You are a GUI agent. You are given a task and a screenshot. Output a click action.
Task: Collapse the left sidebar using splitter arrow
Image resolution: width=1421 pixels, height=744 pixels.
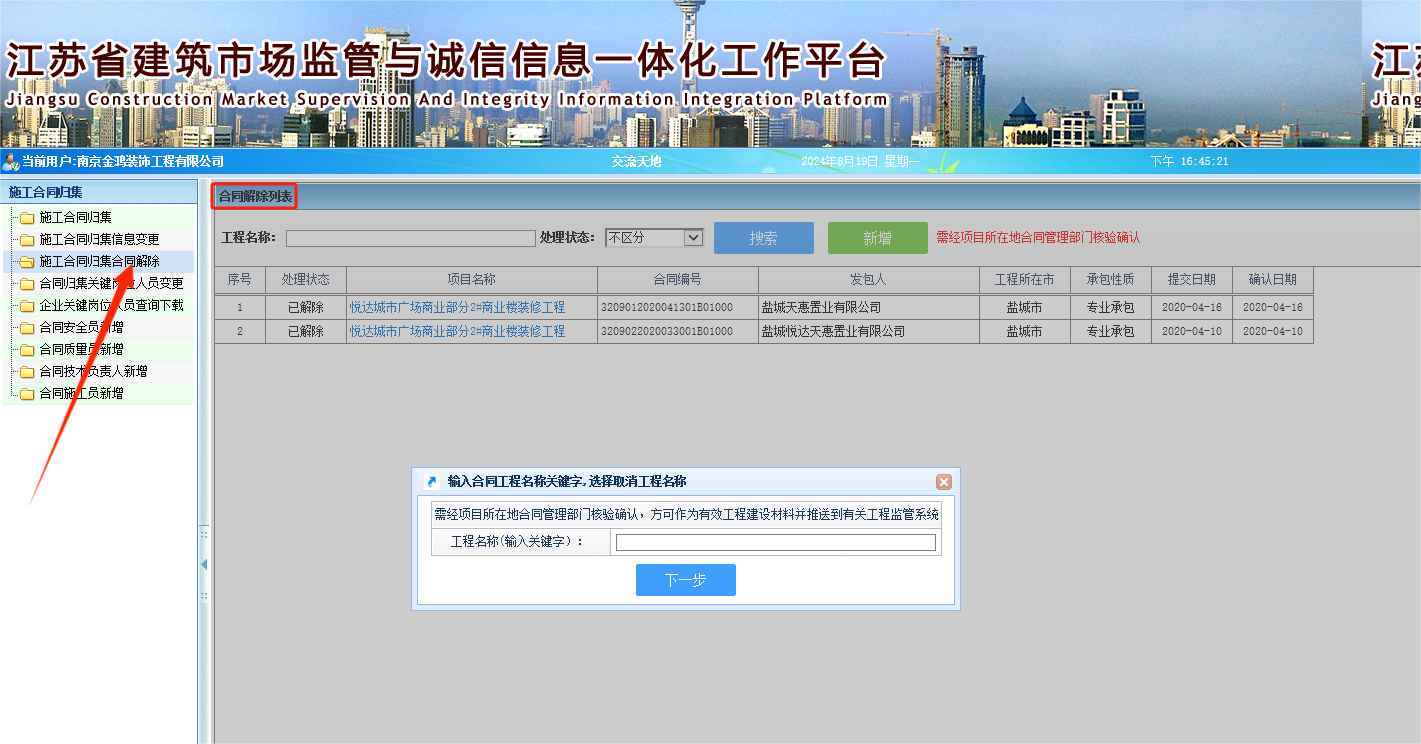[x=204, y=565]
